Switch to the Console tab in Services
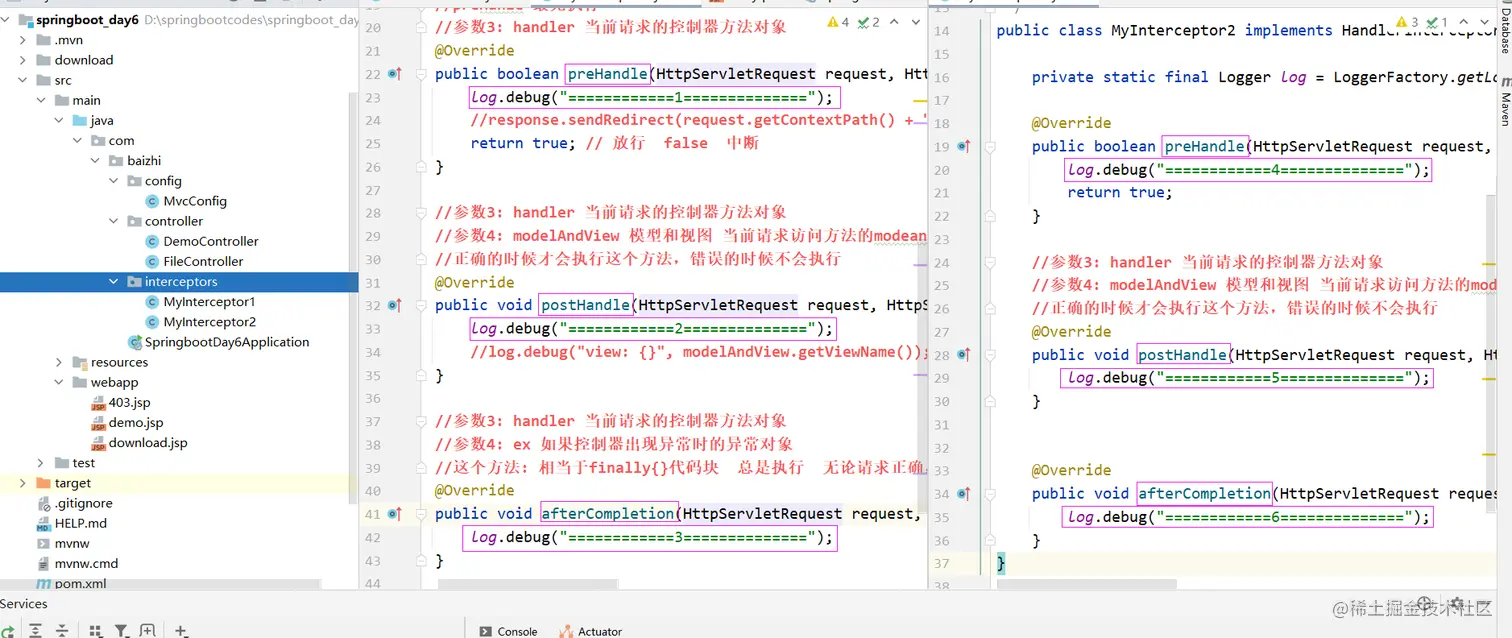Screen dimensions: 1512x638 tap(509, 631)
